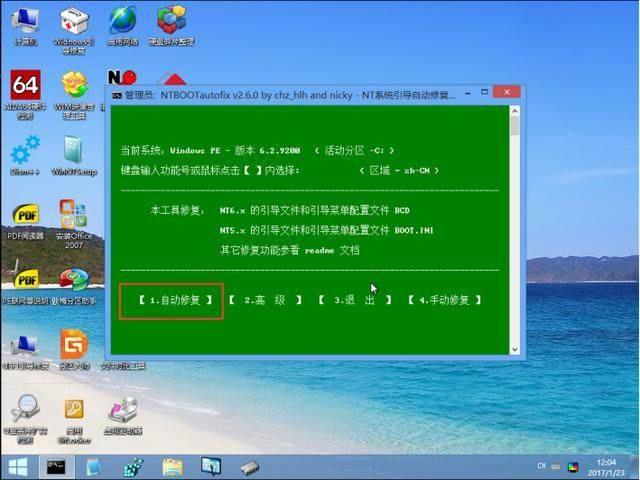Click the Windows Start button
The height and width of the screenshot is (480, 640).
coord(18,467)
